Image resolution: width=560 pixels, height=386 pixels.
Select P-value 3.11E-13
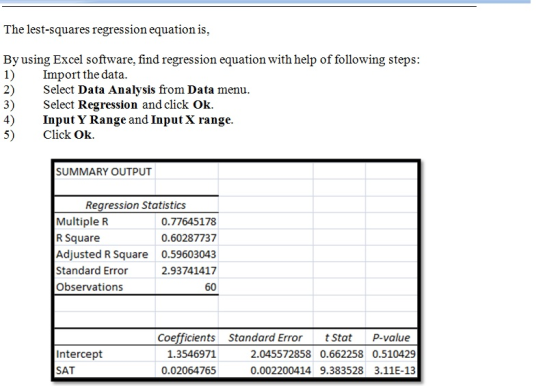pyautogui.click(x=395, y=370)
